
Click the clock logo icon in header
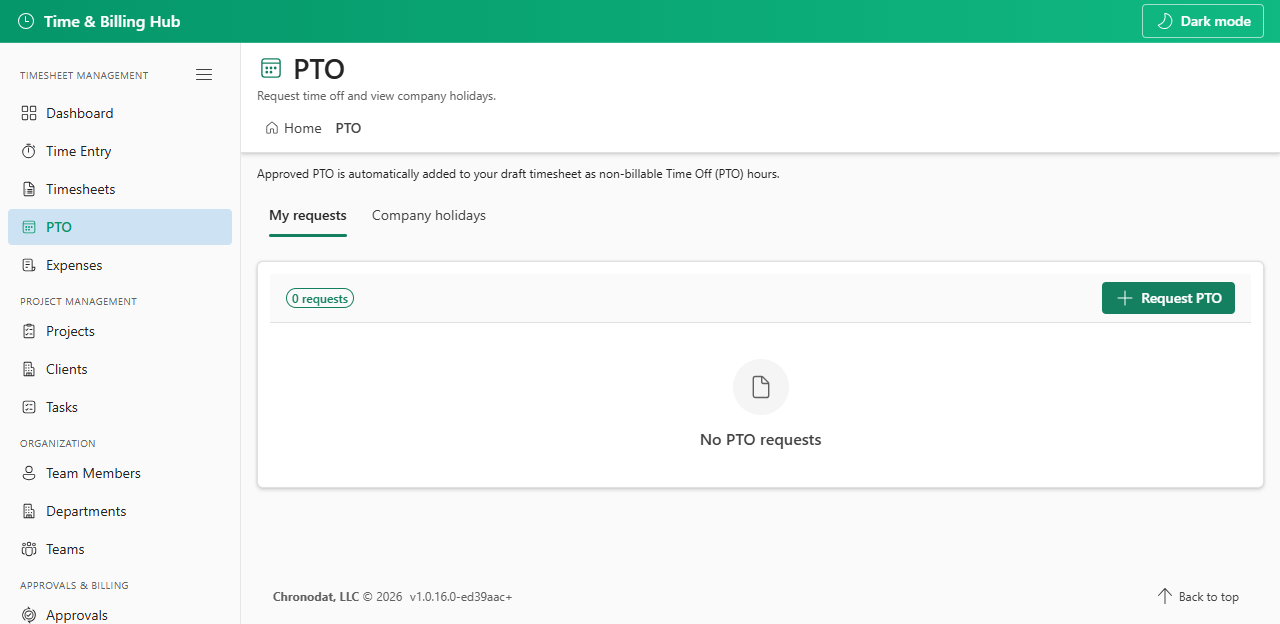26,21
